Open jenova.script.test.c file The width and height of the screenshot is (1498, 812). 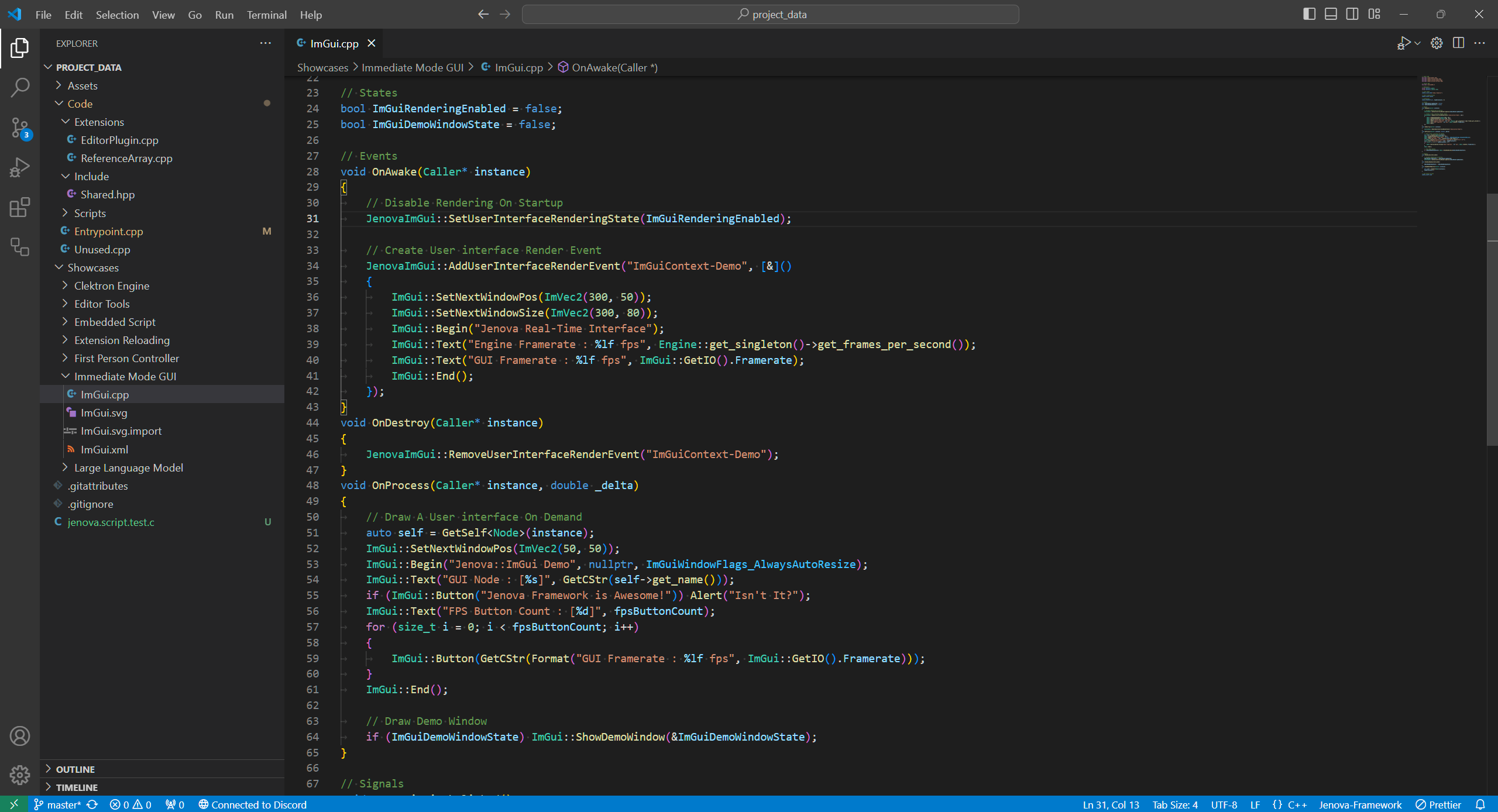(x=162, y=522)
